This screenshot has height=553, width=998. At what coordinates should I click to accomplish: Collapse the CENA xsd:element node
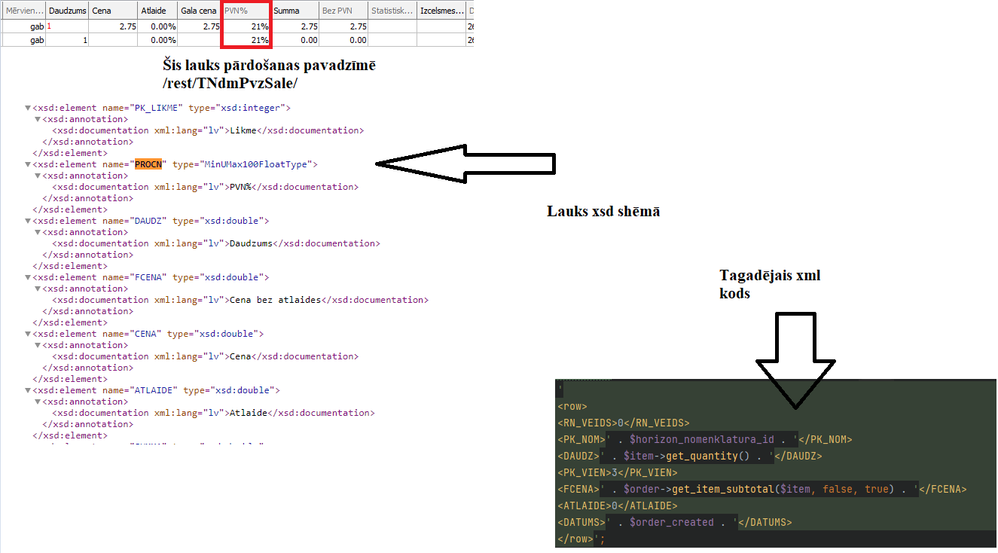28,334
